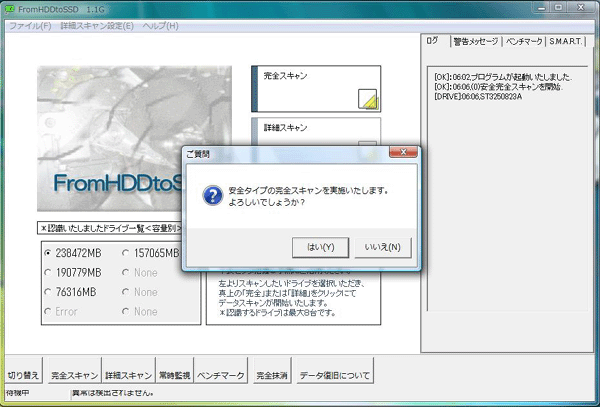Screen dimensions: 600x407
Task: Close the ご質問 dialog with X
Action: [x=403, y=152]
